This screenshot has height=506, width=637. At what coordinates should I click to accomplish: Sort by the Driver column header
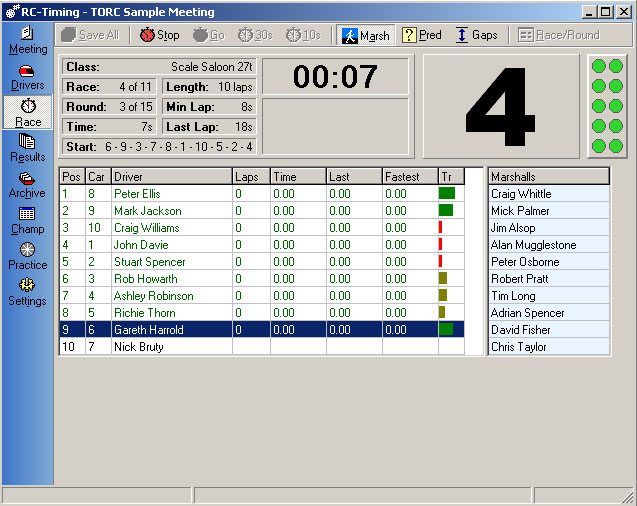tap(171, 176)
